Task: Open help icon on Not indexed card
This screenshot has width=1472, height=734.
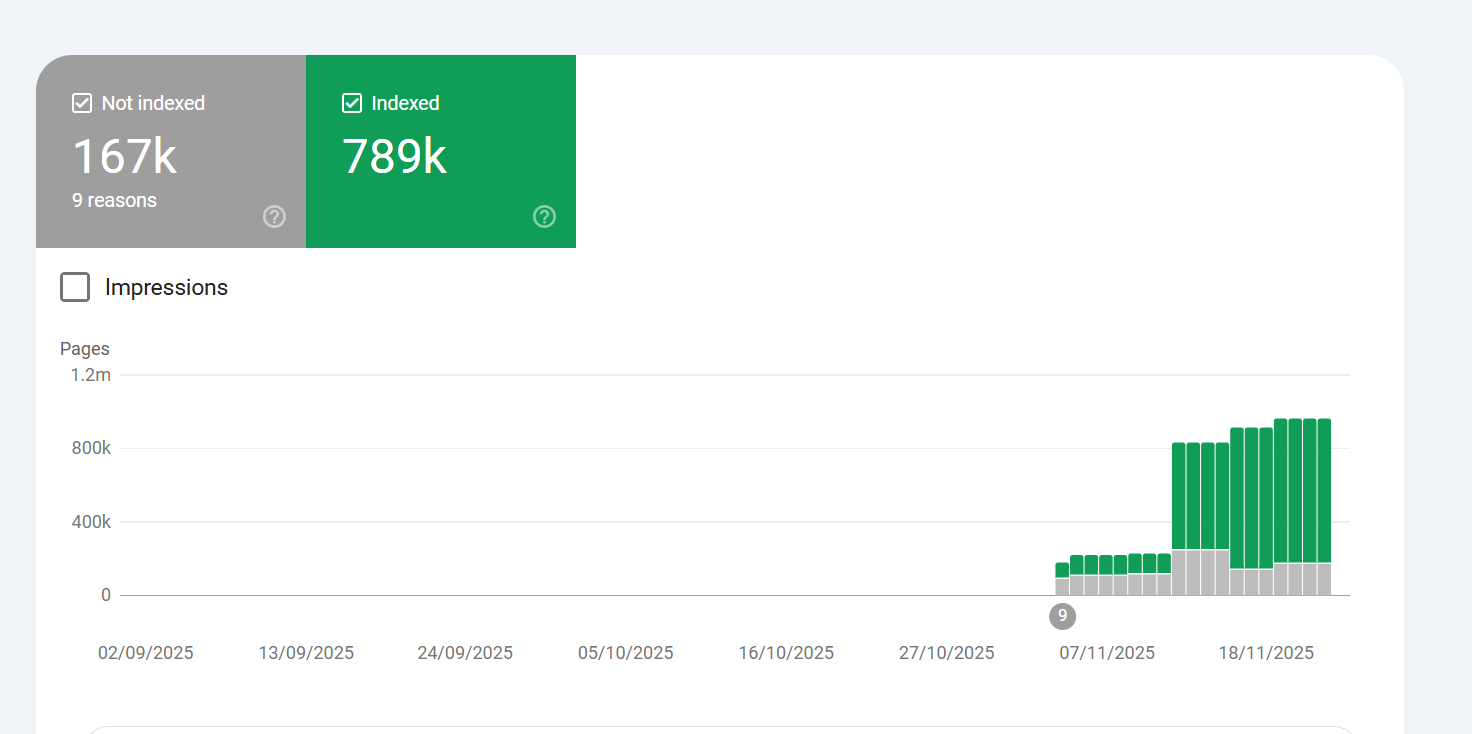Action: pyautogui.click(x=274, y=216)
